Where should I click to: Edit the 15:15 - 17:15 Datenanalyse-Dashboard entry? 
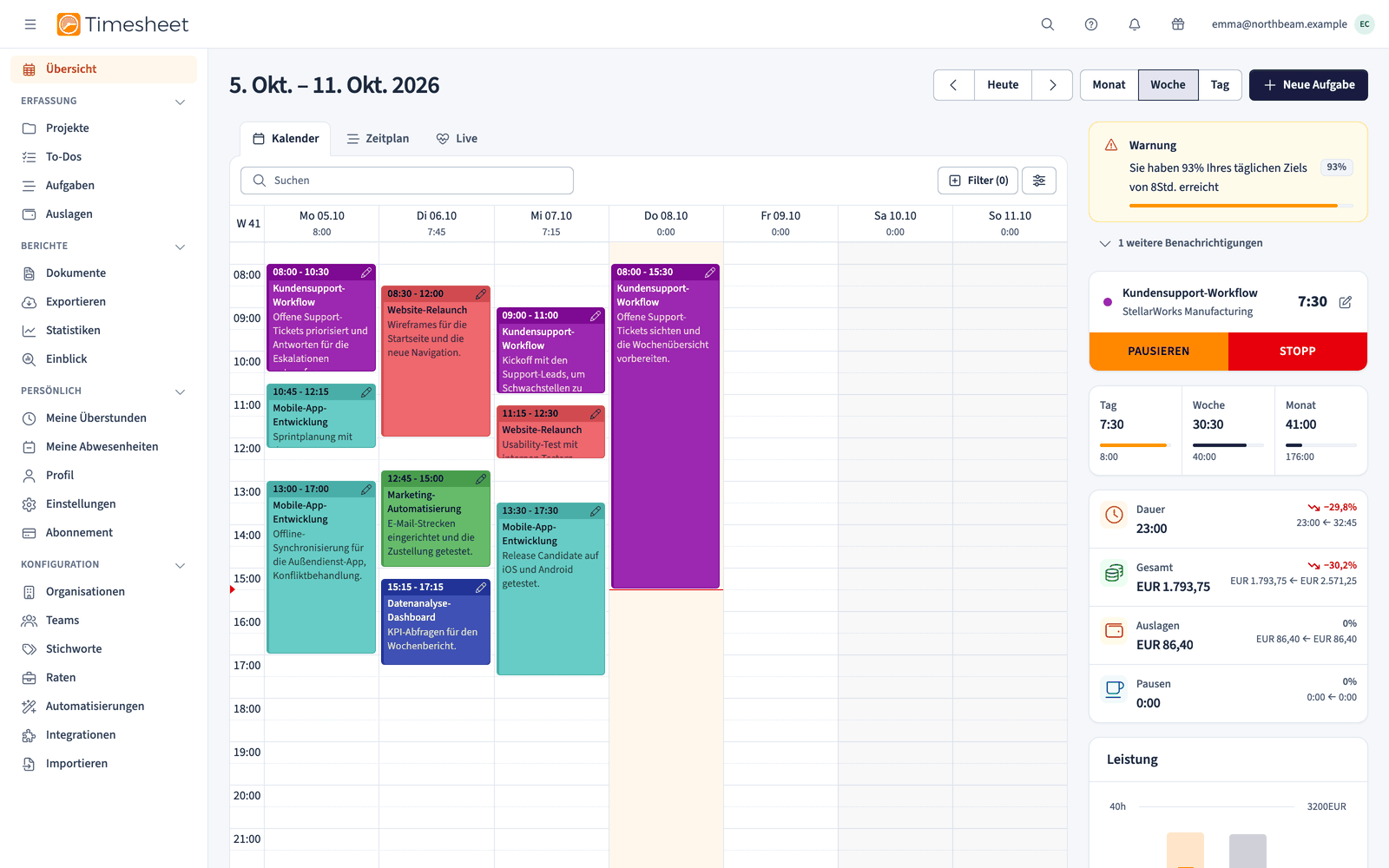coord(481,588)
